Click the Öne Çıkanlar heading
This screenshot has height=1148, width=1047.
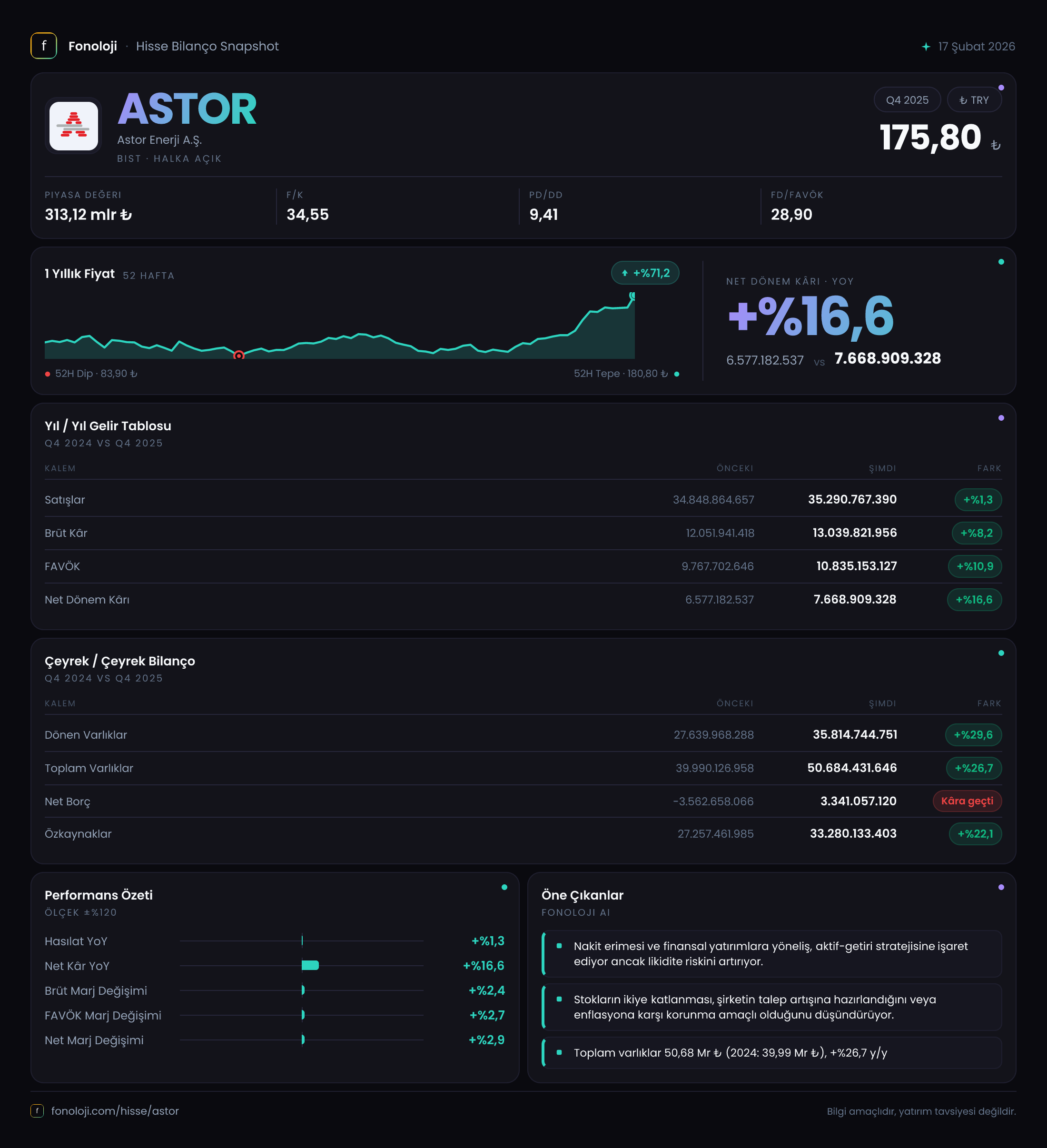[x=583, y=895]
